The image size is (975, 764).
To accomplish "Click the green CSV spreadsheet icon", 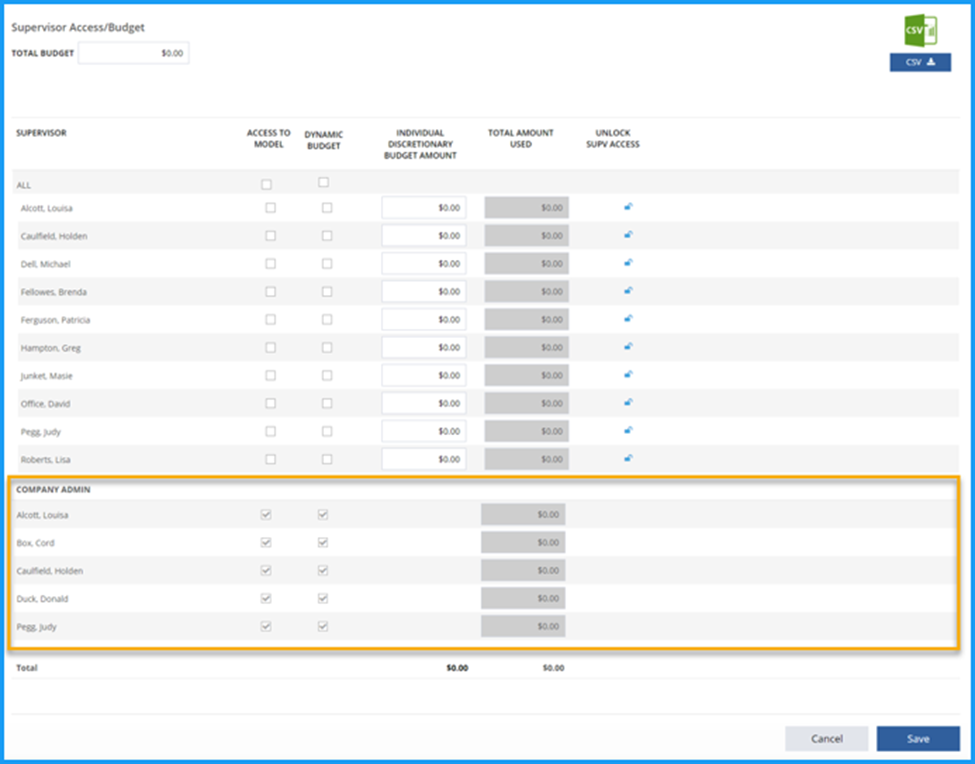I will pos(920,30).
